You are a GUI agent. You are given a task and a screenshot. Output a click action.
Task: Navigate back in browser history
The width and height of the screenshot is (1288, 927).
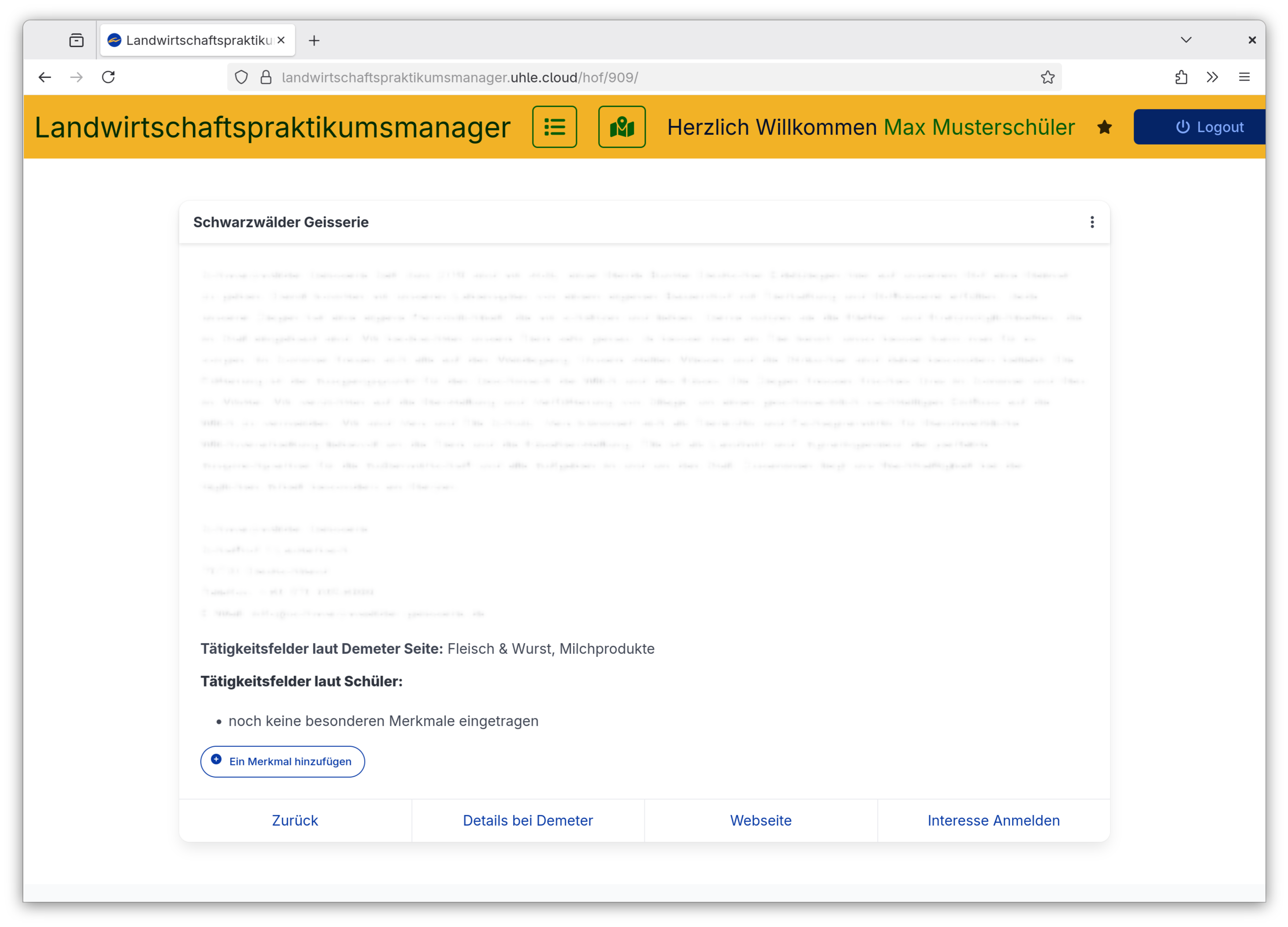pyautogui.click(x=45, y=77)
